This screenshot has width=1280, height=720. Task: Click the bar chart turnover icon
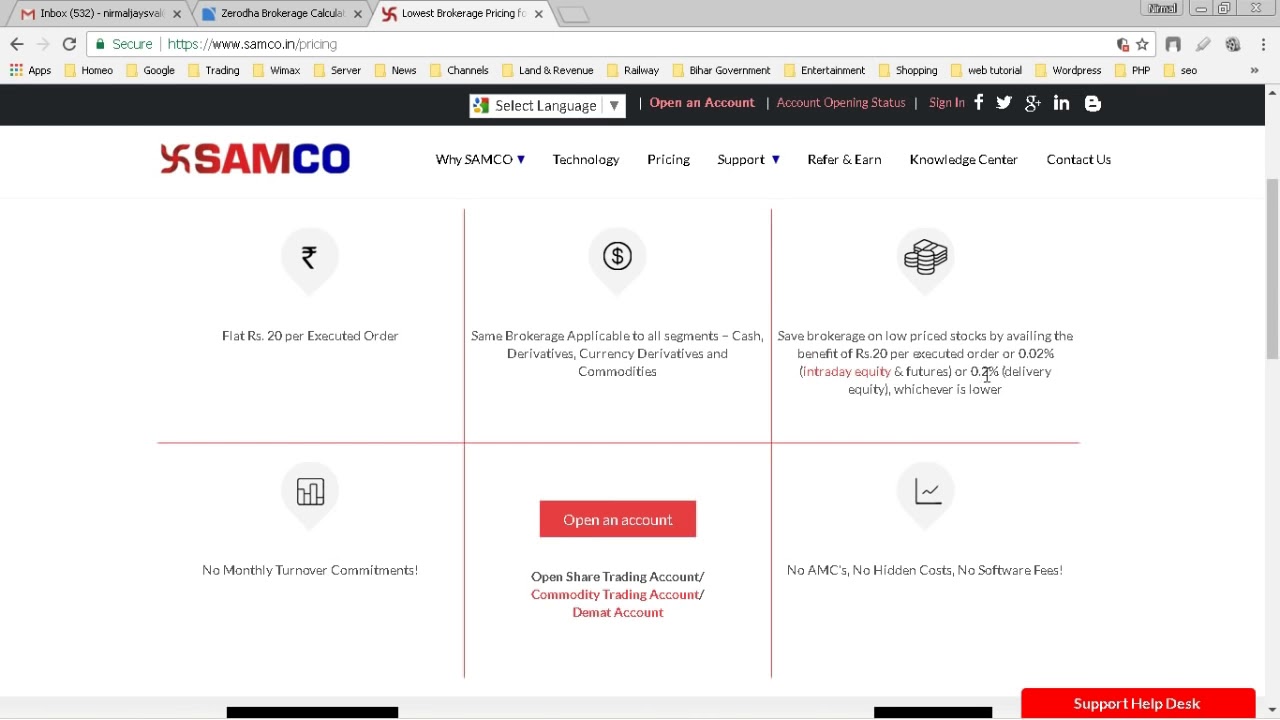tap(310, 493)
